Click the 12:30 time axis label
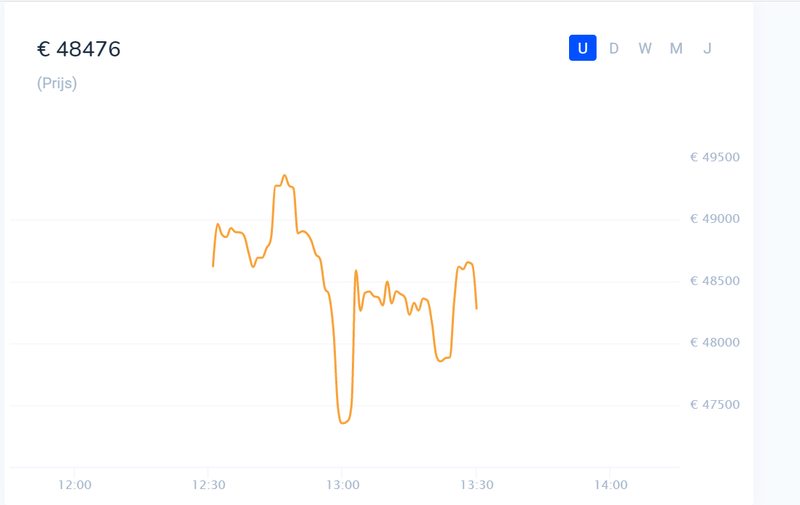Image resolution: width=800 pixels, height=505 pixels. click(x=209, y=485)
